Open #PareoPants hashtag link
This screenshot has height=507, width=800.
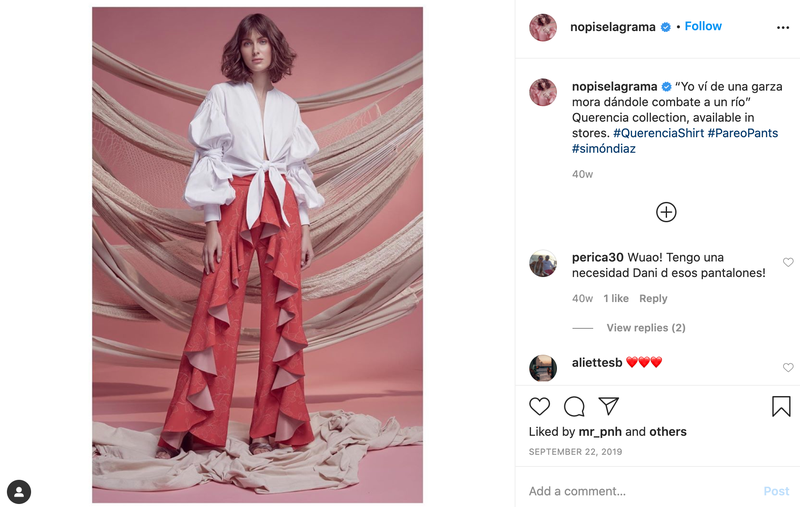coord(742,133)
